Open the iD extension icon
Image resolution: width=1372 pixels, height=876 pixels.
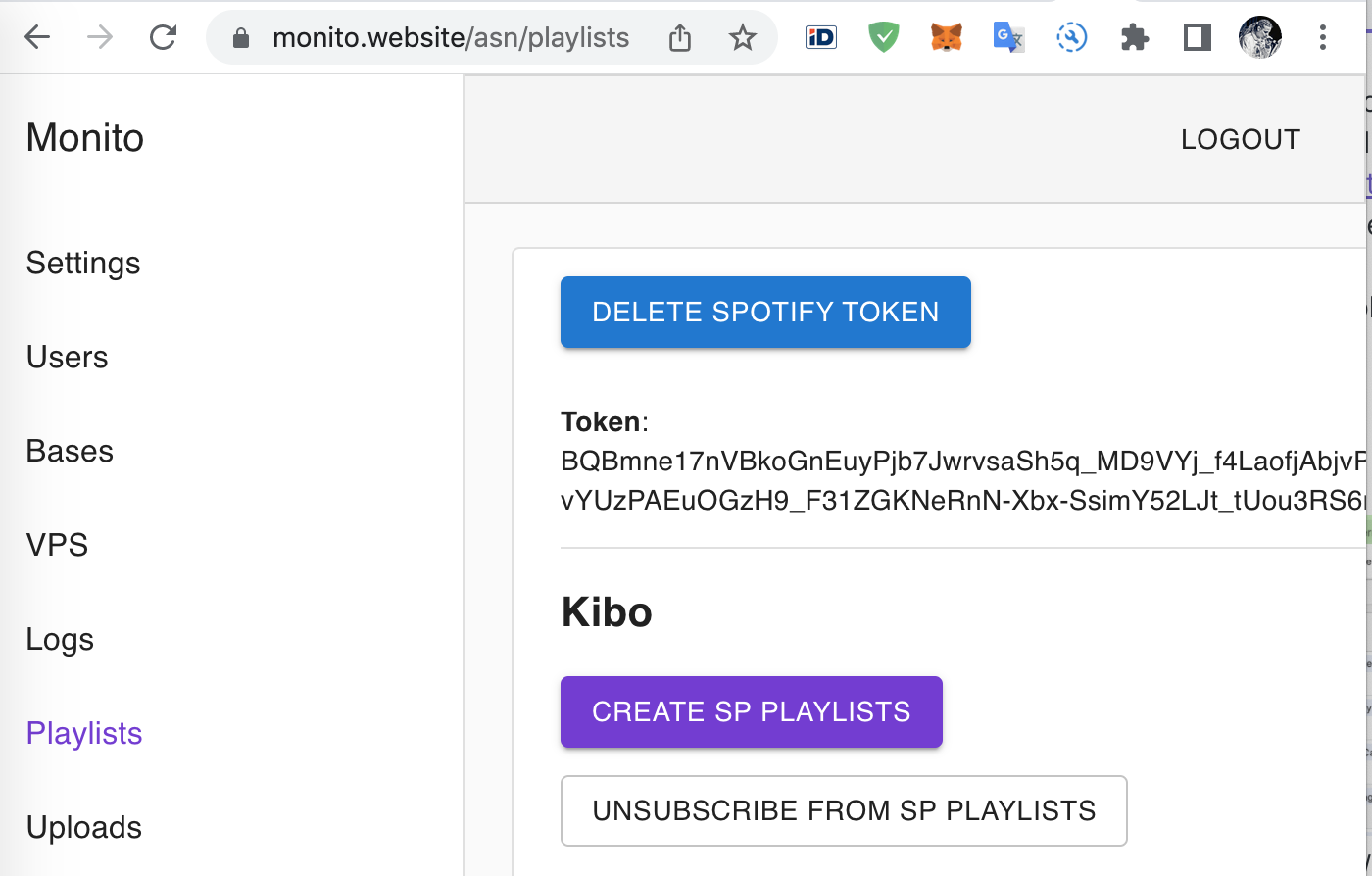pyautogui.click(x=821, y=38)
